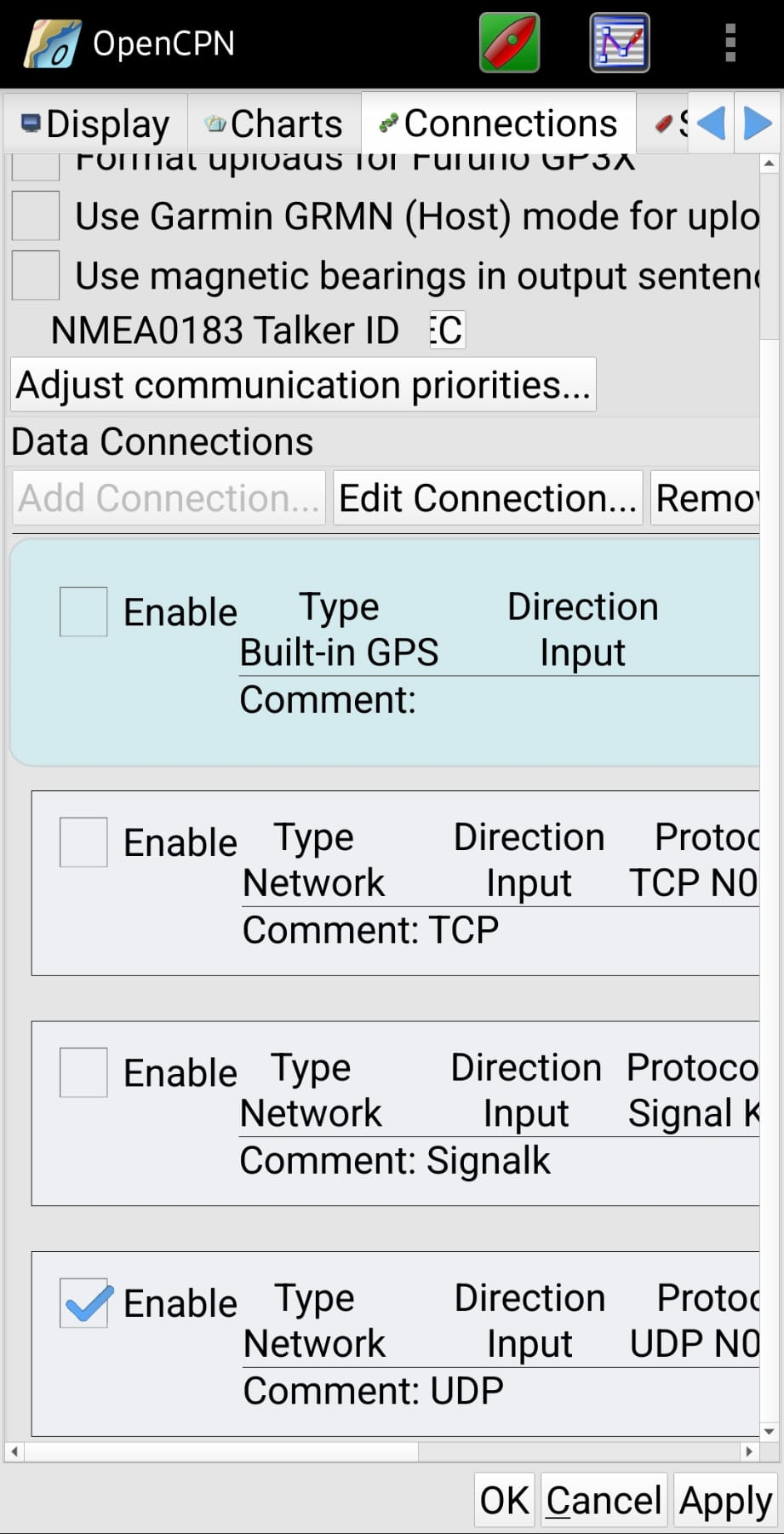Click the left blue tab scroll arrow
Image resolution: width=784 pixels, height=1534 pixels.
712,123
